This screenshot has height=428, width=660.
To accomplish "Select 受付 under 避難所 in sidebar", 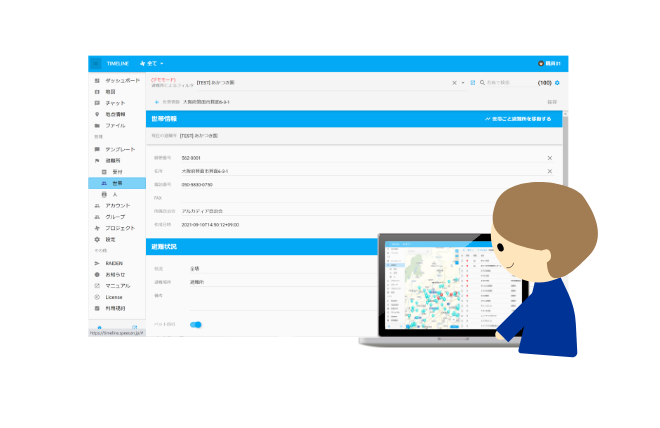I will [117, 172].
